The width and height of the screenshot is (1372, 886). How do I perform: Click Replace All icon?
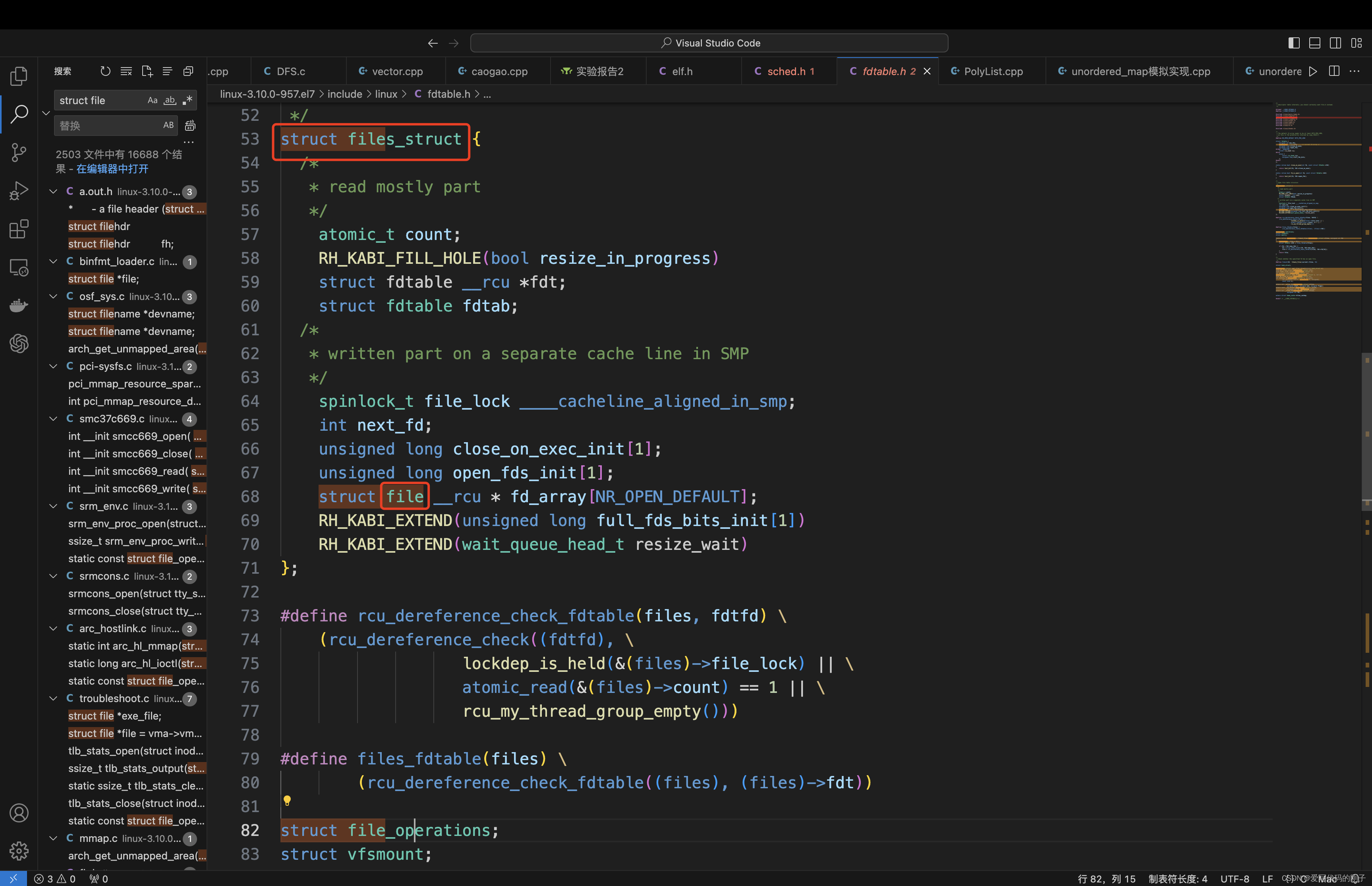point(190,126)
